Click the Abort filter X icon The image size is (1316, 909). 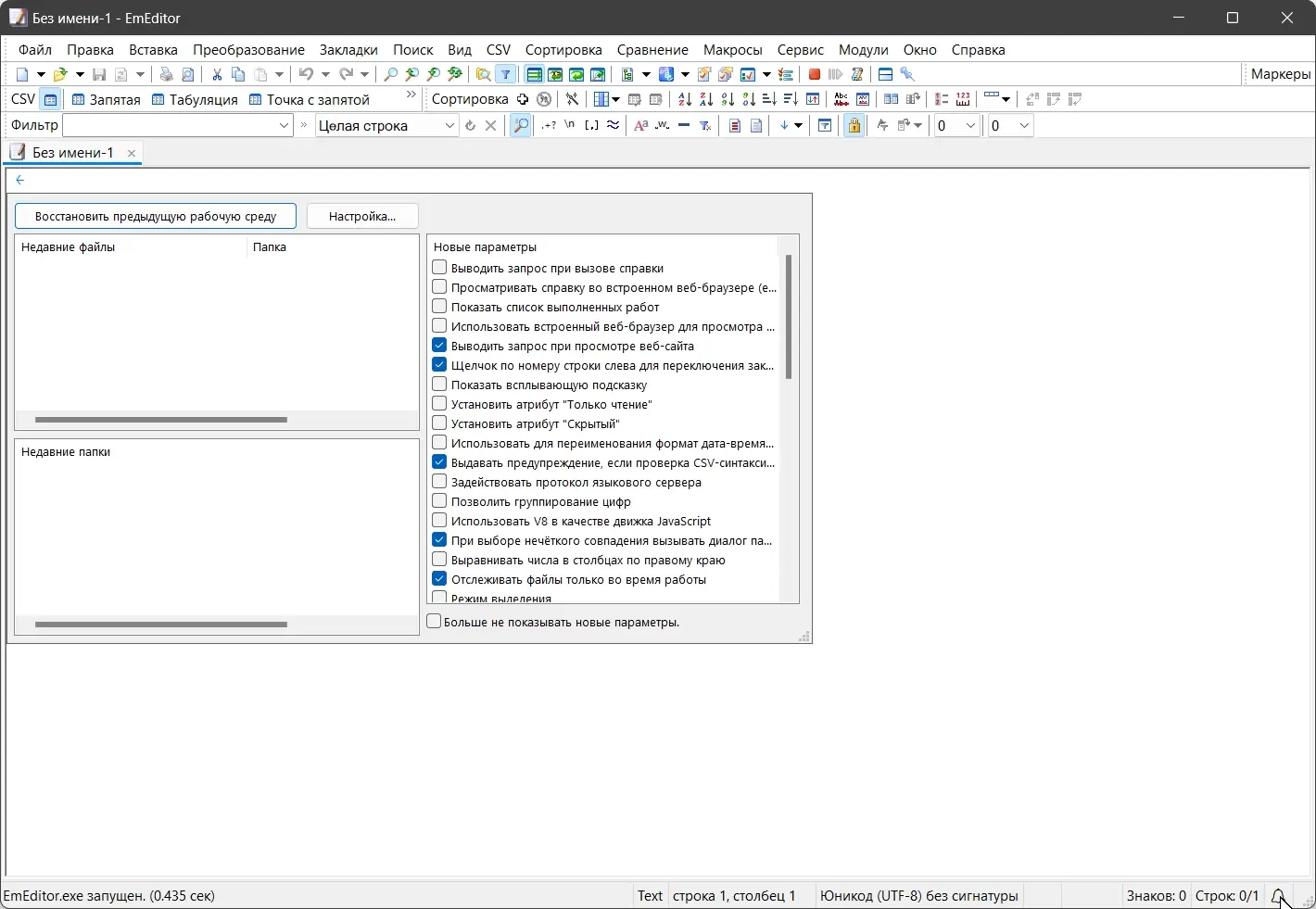tap(491, 125)
